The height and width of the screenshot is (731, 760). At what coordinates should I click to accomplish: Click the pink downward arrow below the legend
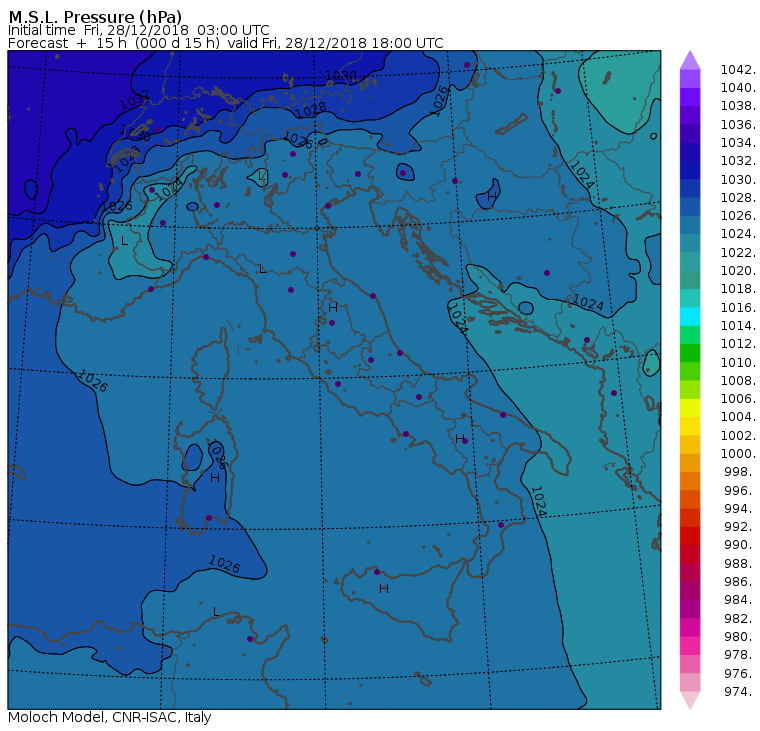point(690,700)
